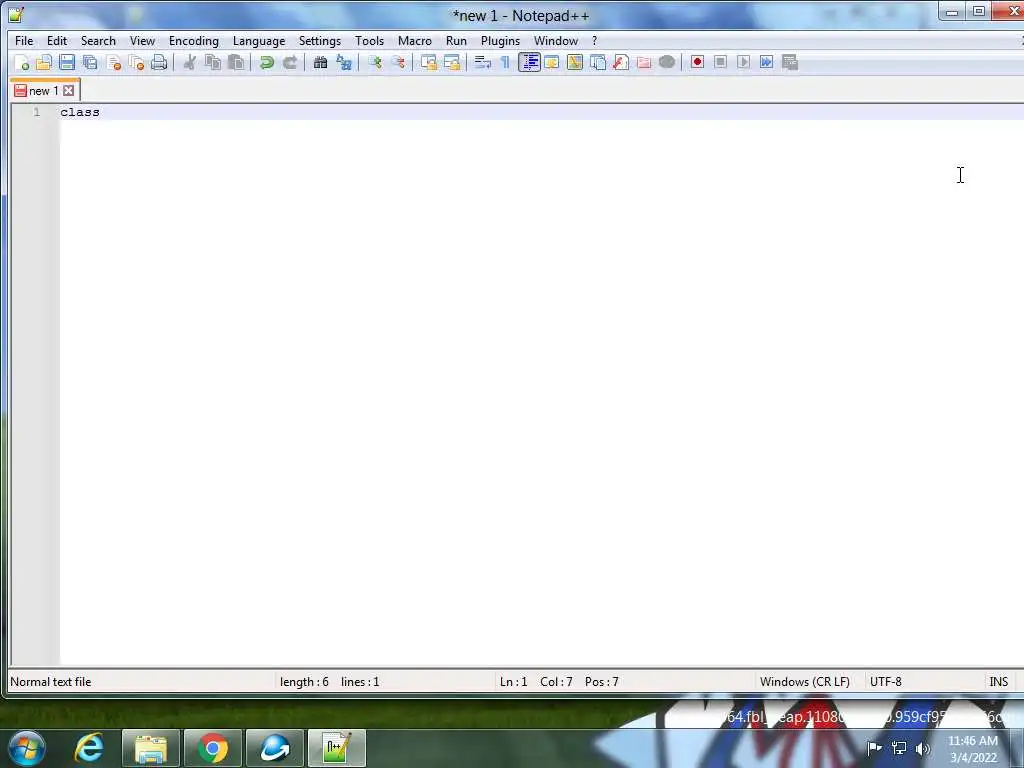Click the Cut scissors toolbar icon
Image resolution: width=1024 pixels, height=768 pixels.
point(189,63)
